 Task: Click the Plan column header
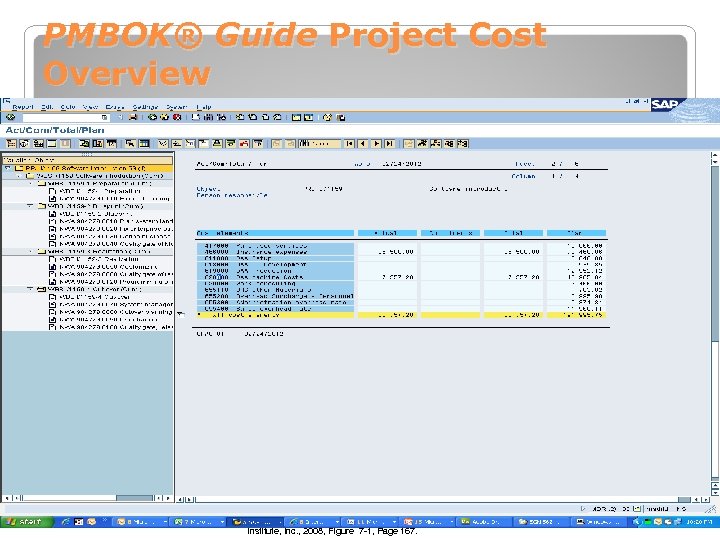[576, 233]
